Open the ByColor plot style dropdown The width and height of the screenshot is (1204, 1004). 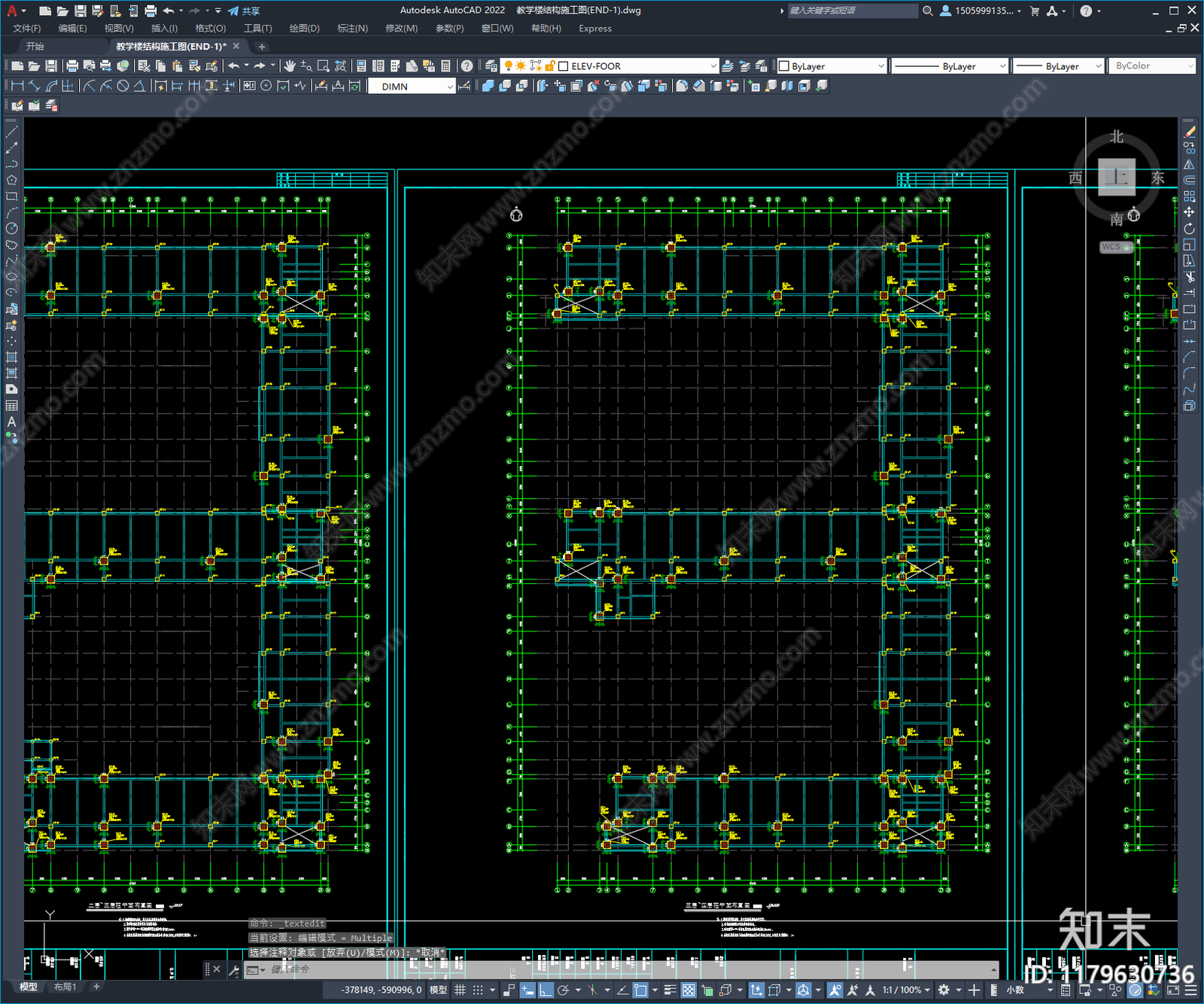click(x=1152, y=66)
